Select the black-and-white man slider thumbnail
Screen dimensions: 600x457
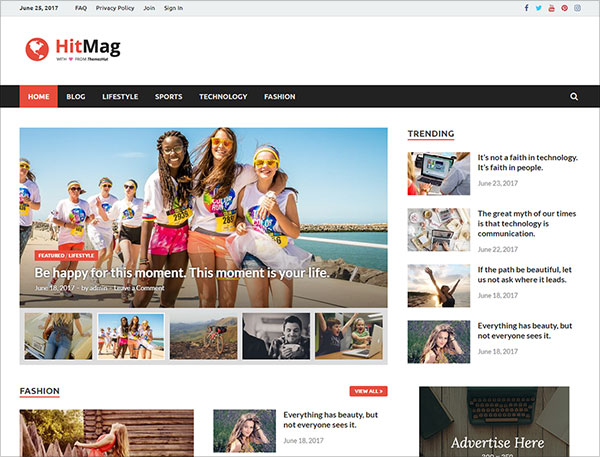[276, 336]
